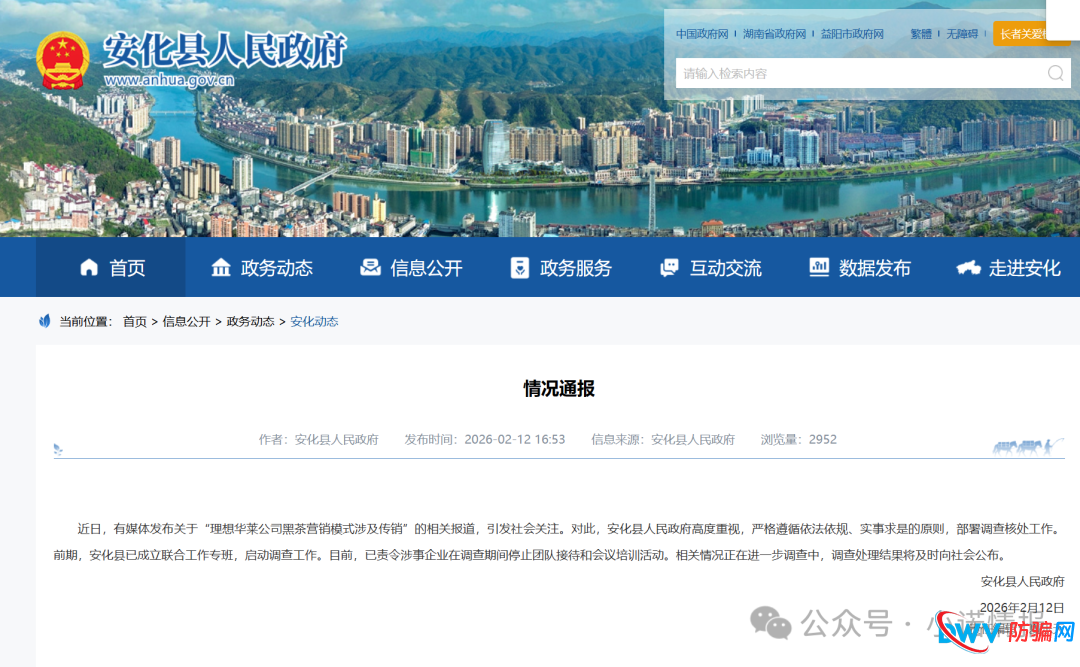Open the 信息公开 navigation tab
The width and height of the screenshot is (1080, 667).
[425, 267]
